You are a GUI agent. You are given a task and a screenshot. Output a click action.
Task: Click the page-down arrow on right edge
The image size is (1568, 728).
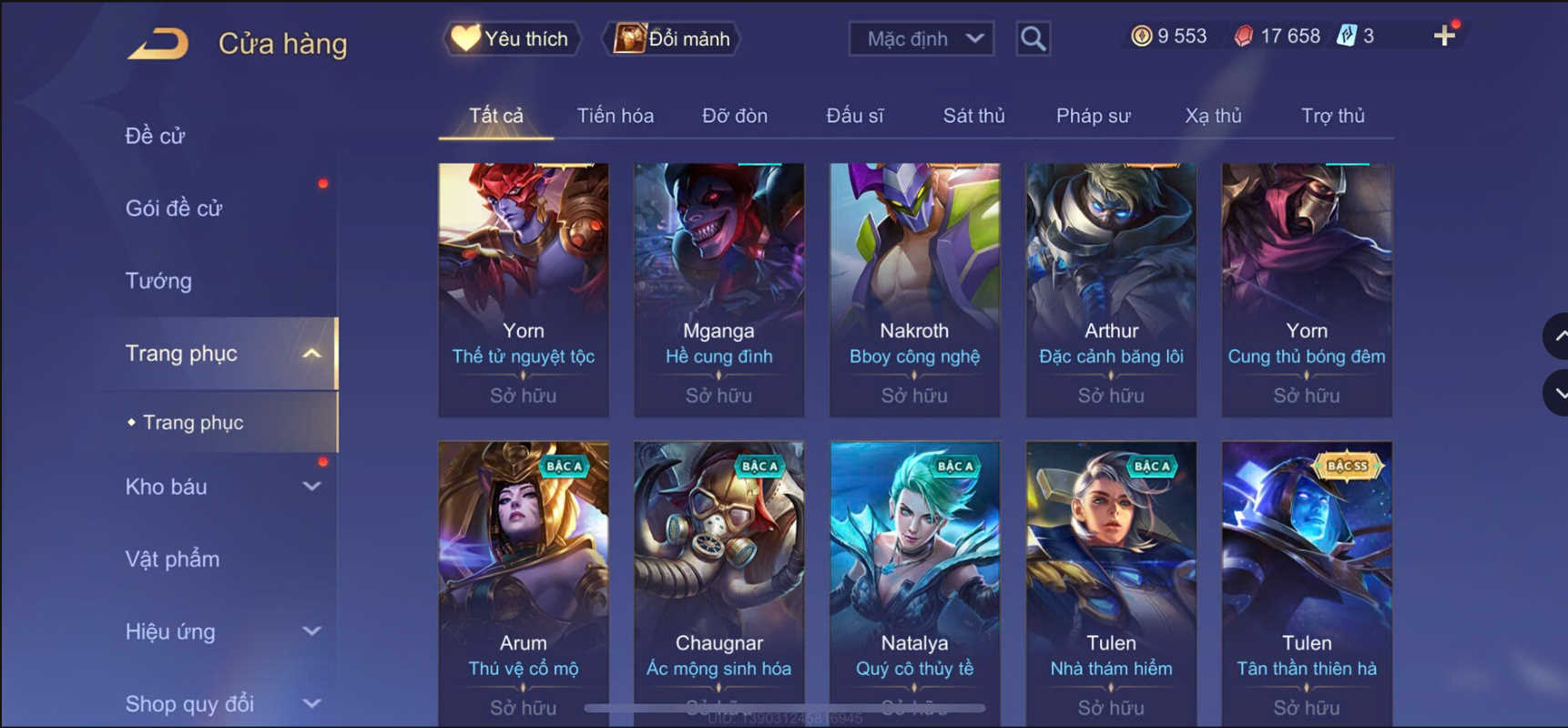tap(1556, 394)
